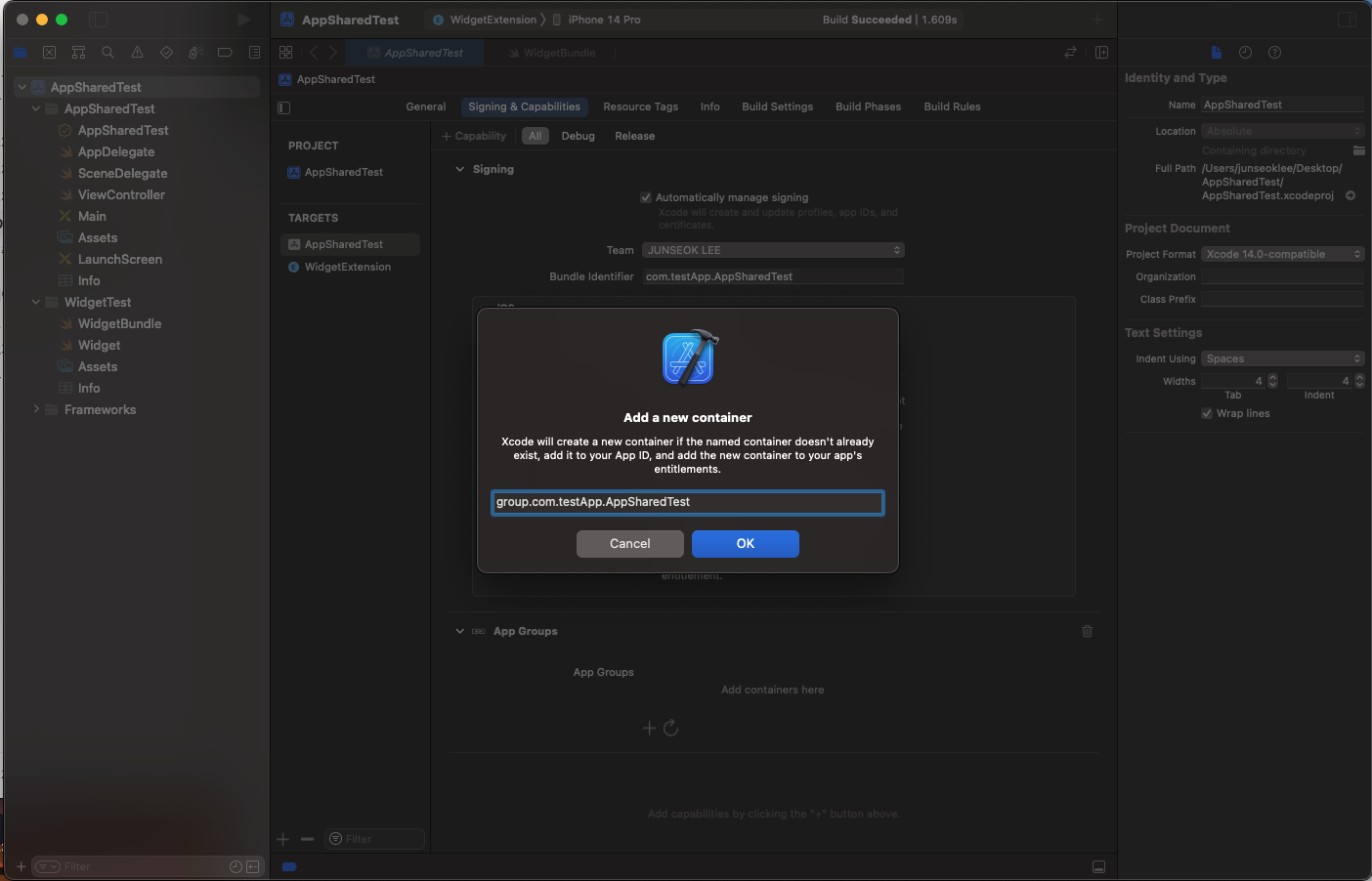Reveal full path arrow icon in inspector
The image size is (1372, 881).
point(1351,195)
